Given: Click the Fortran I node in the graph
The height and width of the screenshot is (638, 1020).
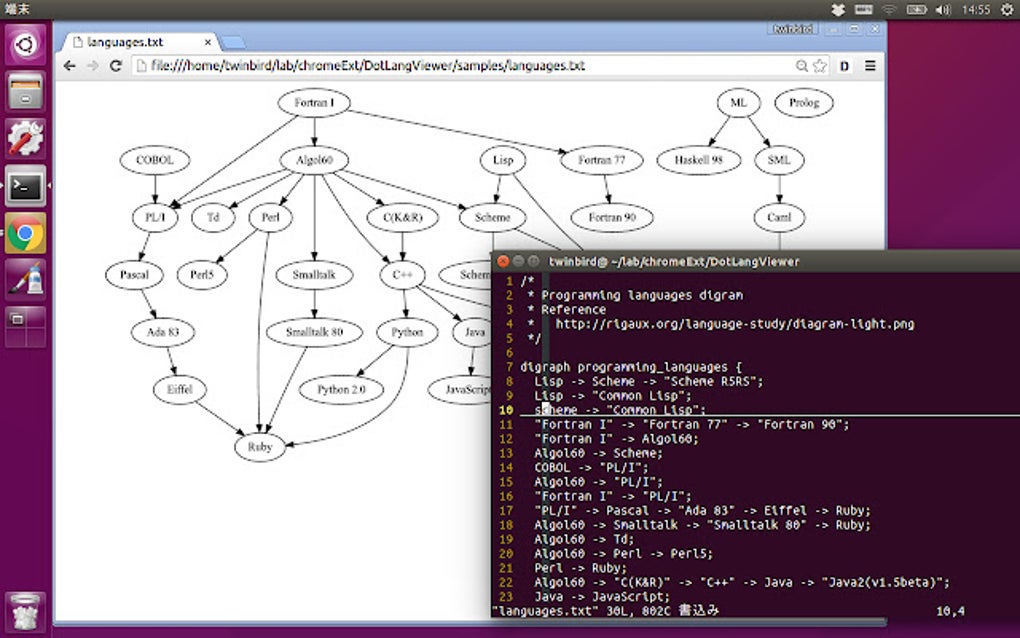Looking at the screenshot, I should (x=314, y=103).
